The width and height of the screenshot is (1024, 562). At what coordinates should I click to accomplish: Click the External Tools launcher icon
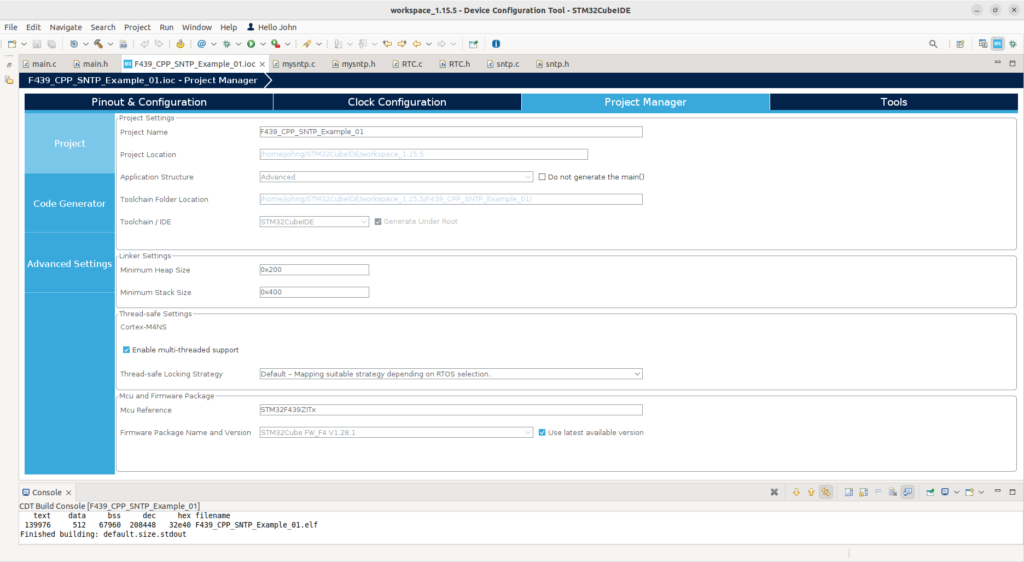pyautogui.click(x=306, y=44)
